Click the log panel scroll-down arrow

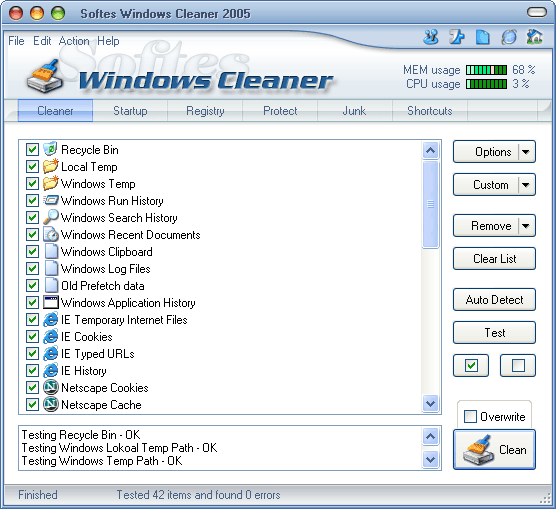(430, 460)
